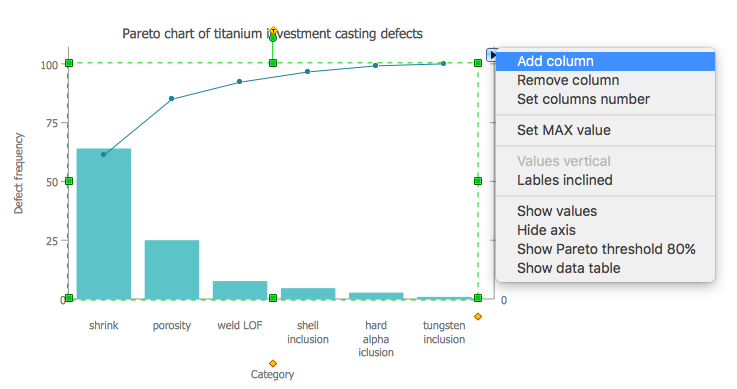Enable Show Pareto threshold 80%
737x389 pixels.
tap(605, 249)
